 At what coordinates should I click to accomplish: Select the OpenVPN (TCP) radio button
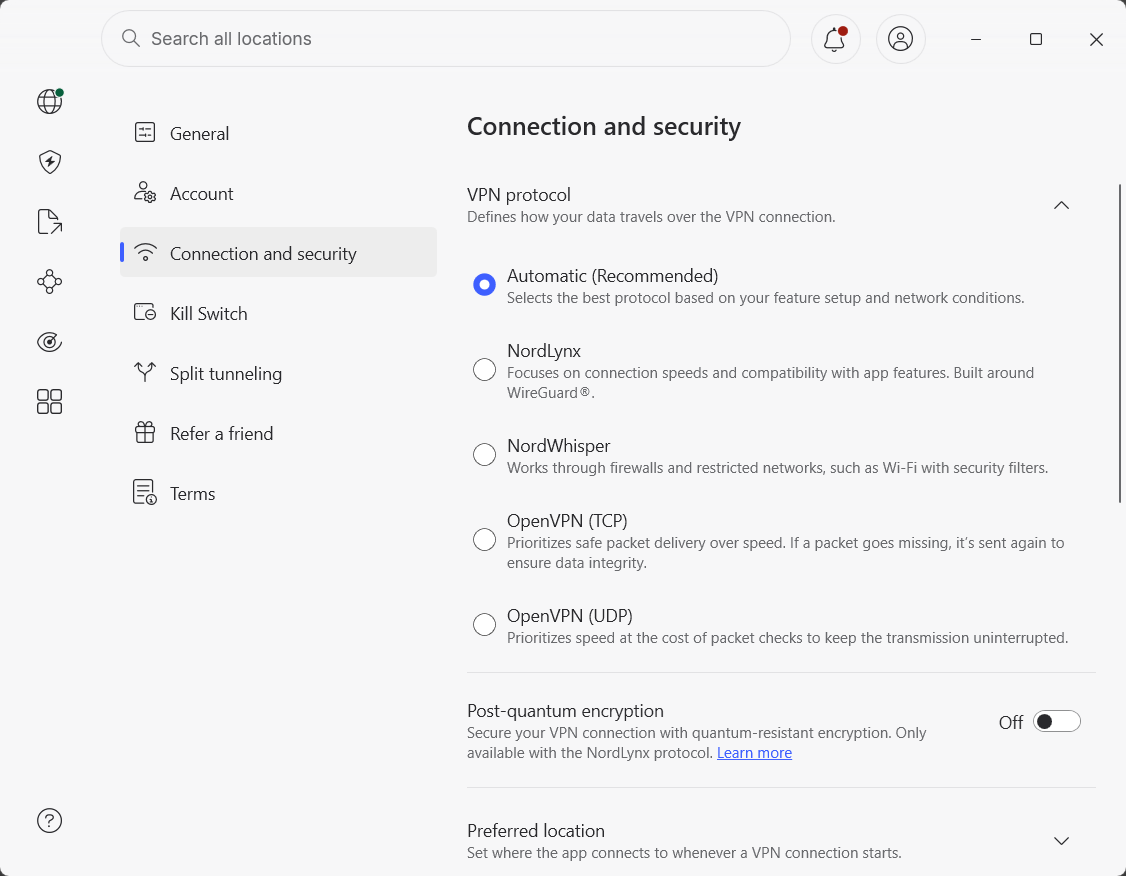click(x=485, y=540)
